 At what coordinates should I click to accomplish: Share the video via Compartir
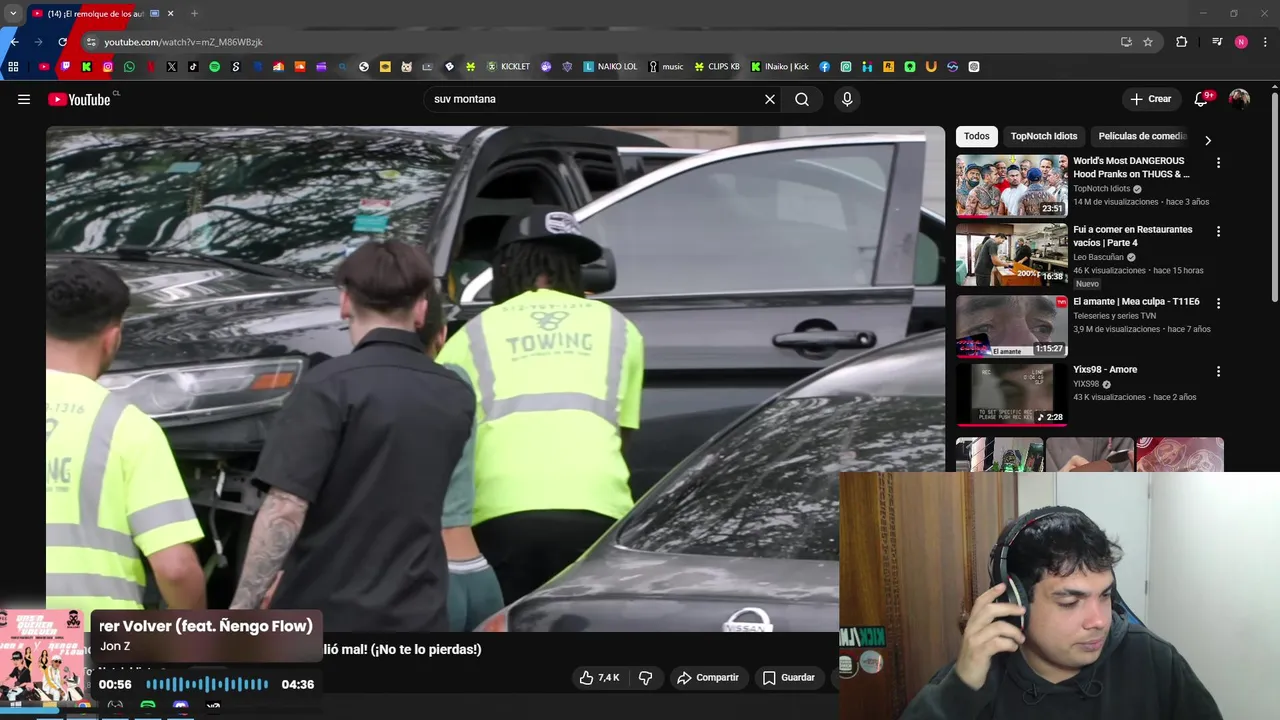point(708,677)
